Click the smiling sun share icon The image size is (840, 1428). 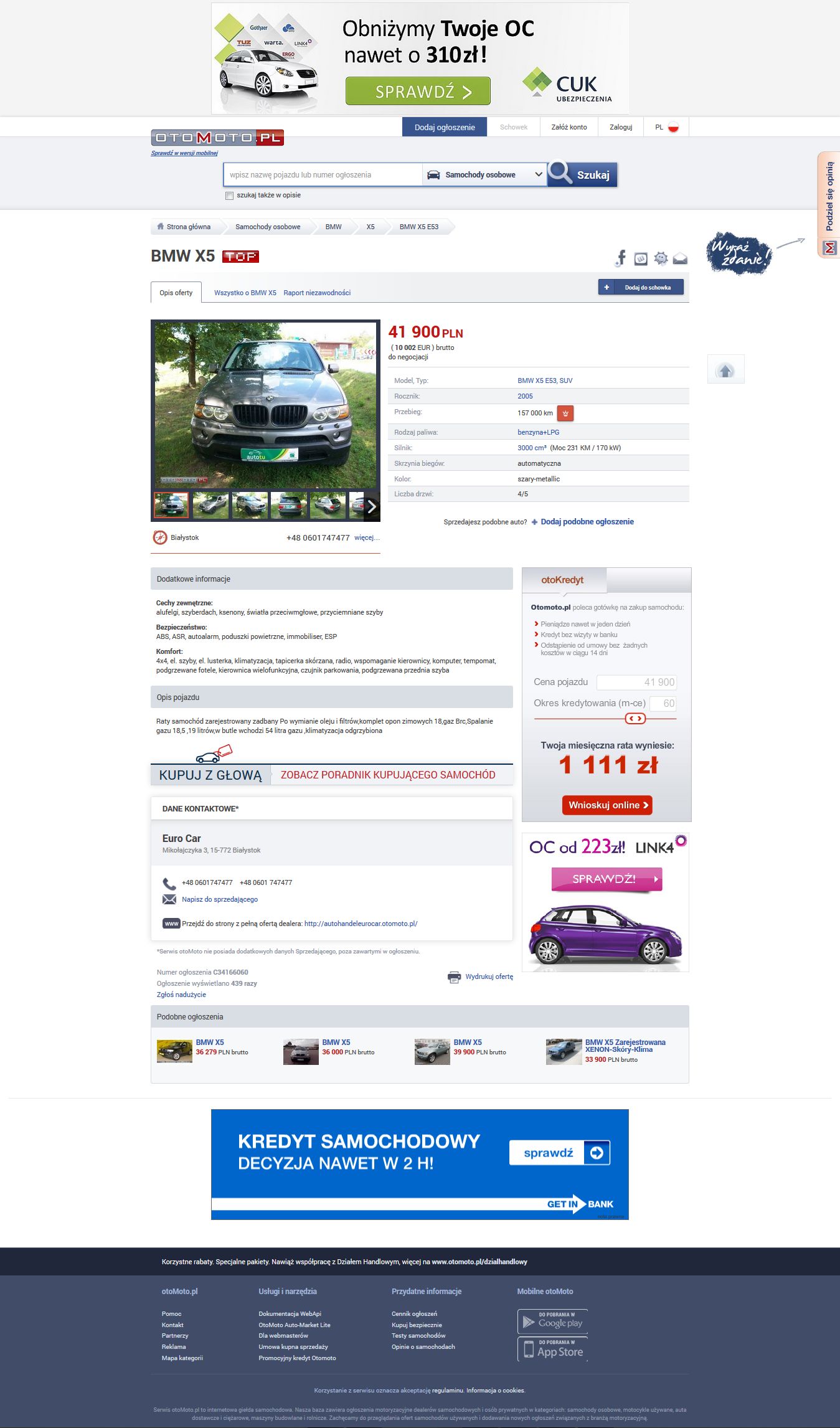(661, 258)
